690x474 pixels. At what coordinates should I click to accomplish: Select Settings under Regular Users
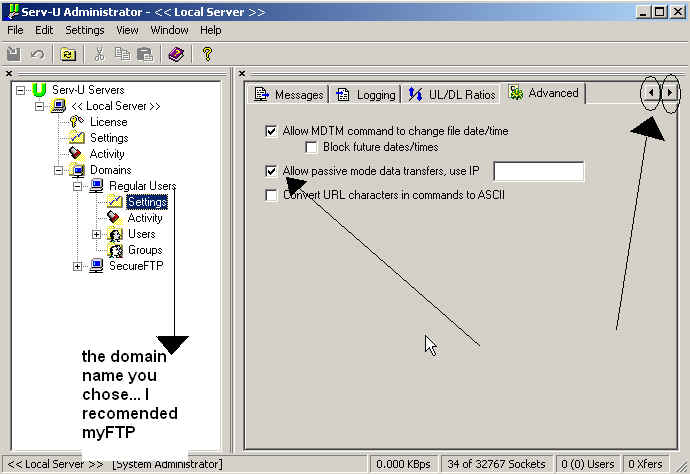pos(147,202)
